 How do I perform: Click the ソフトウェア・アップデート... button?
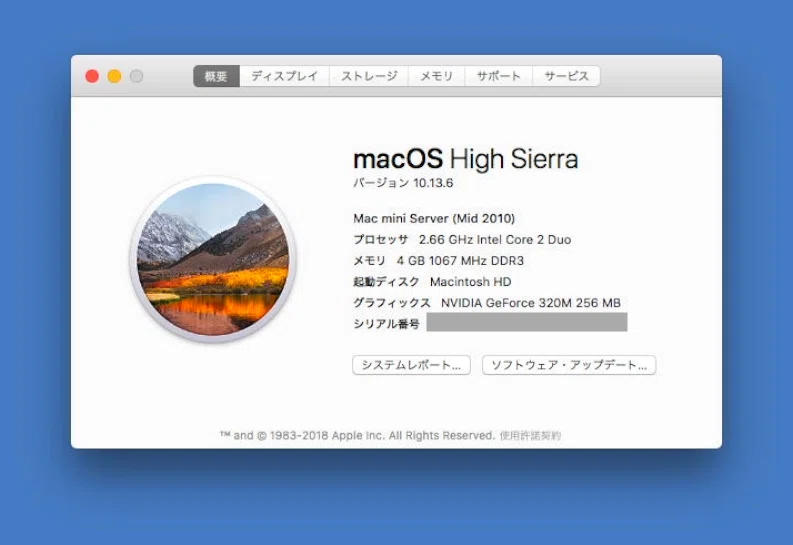tap(569, 365)
